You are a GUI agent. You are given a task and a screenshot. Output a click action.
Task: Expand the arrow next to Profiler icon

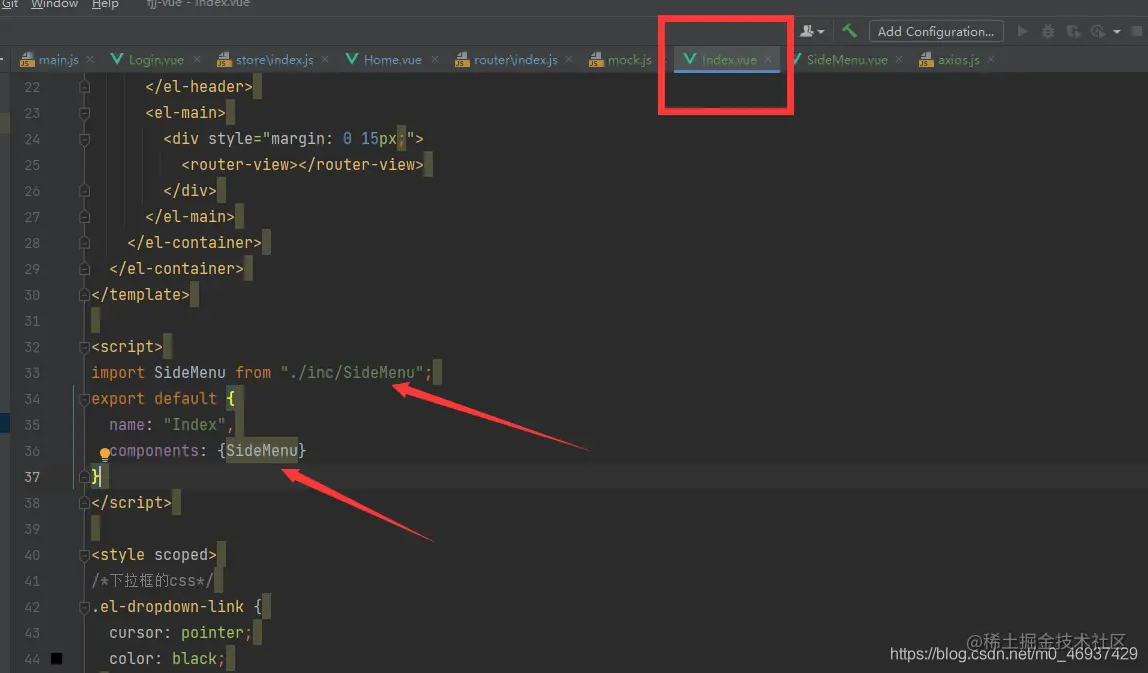tap(1117, 32)
